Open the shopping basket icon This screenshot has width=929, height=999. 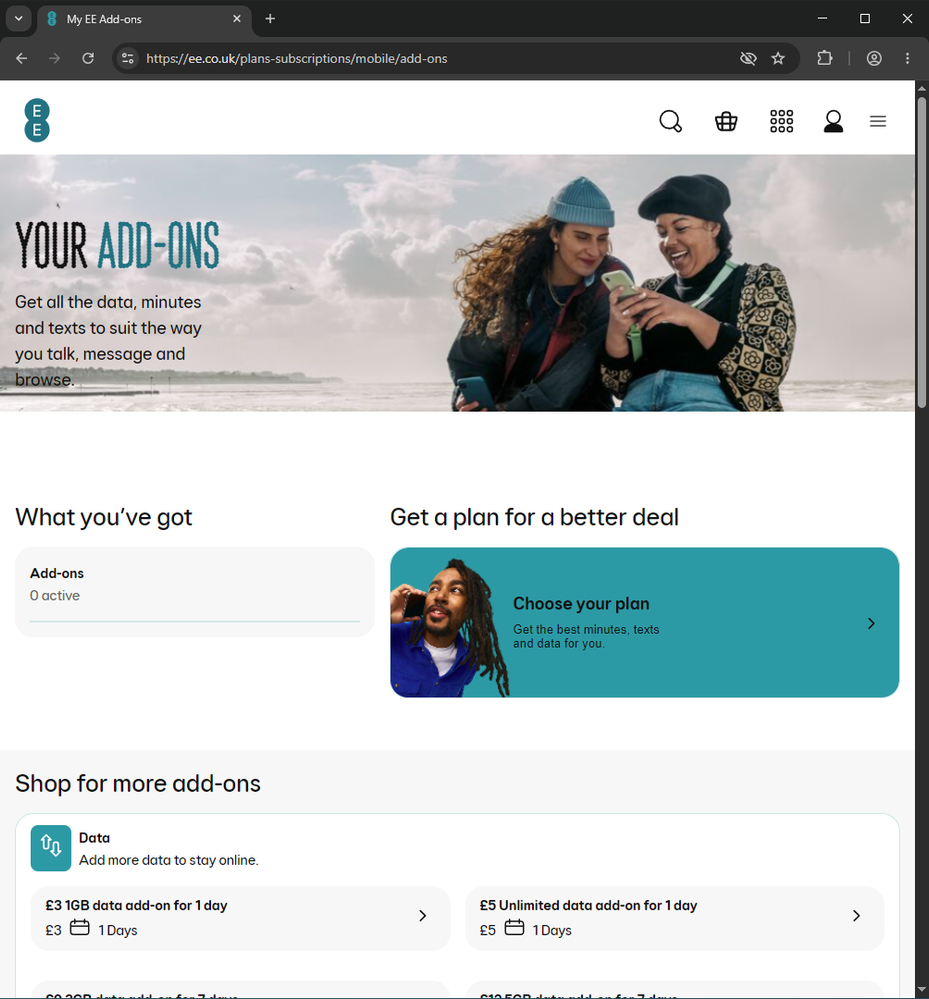click(x=726, y=121)
